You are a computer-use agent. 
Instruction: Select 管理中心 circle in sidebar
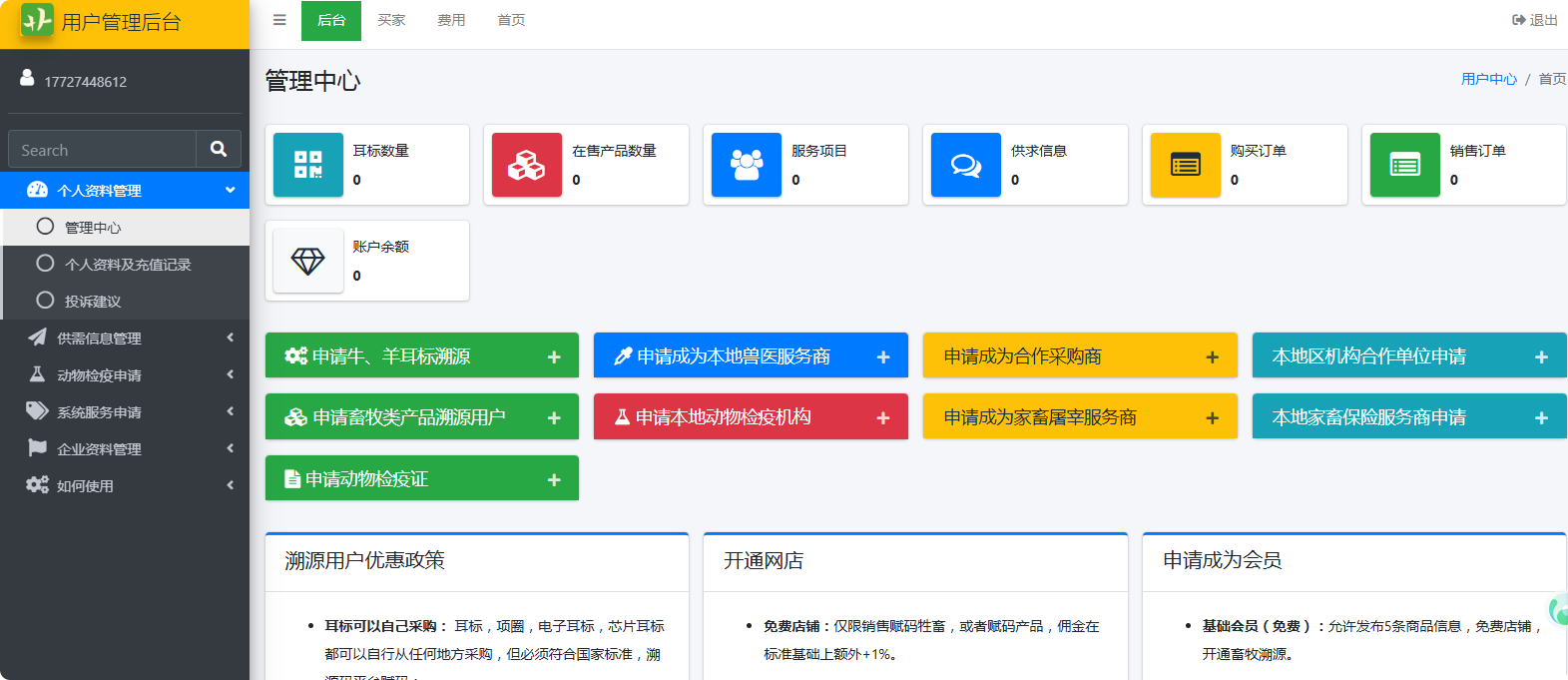tap(45, 227)
